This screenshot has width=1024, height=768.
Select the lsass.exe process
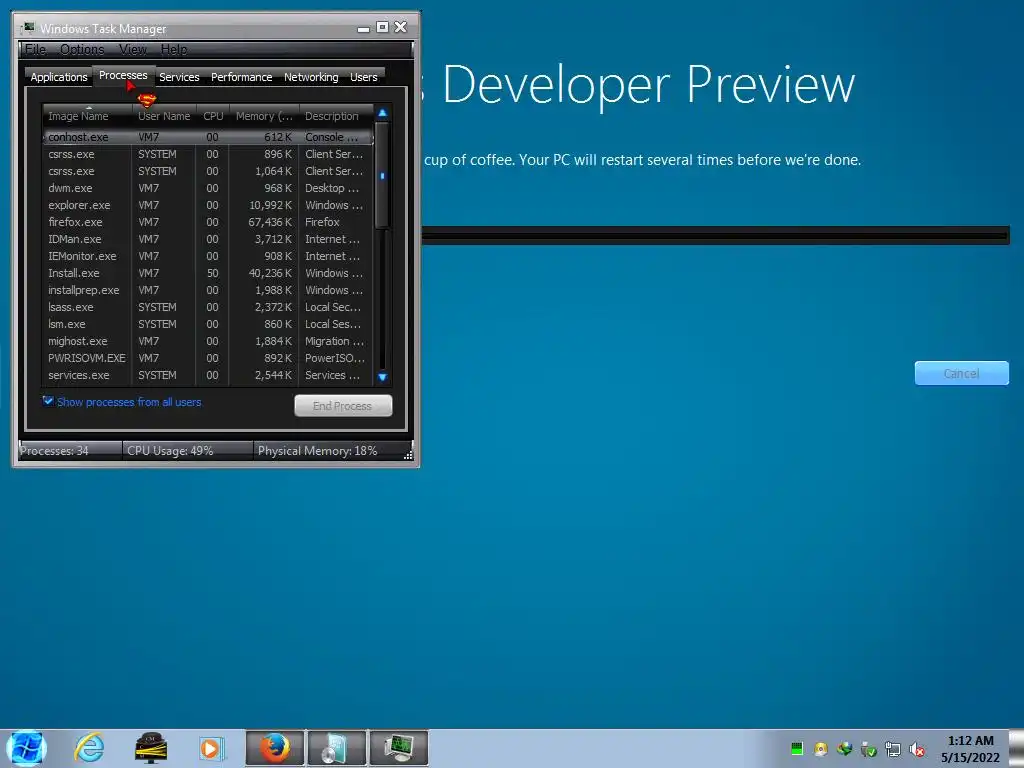tap(208, 307)
